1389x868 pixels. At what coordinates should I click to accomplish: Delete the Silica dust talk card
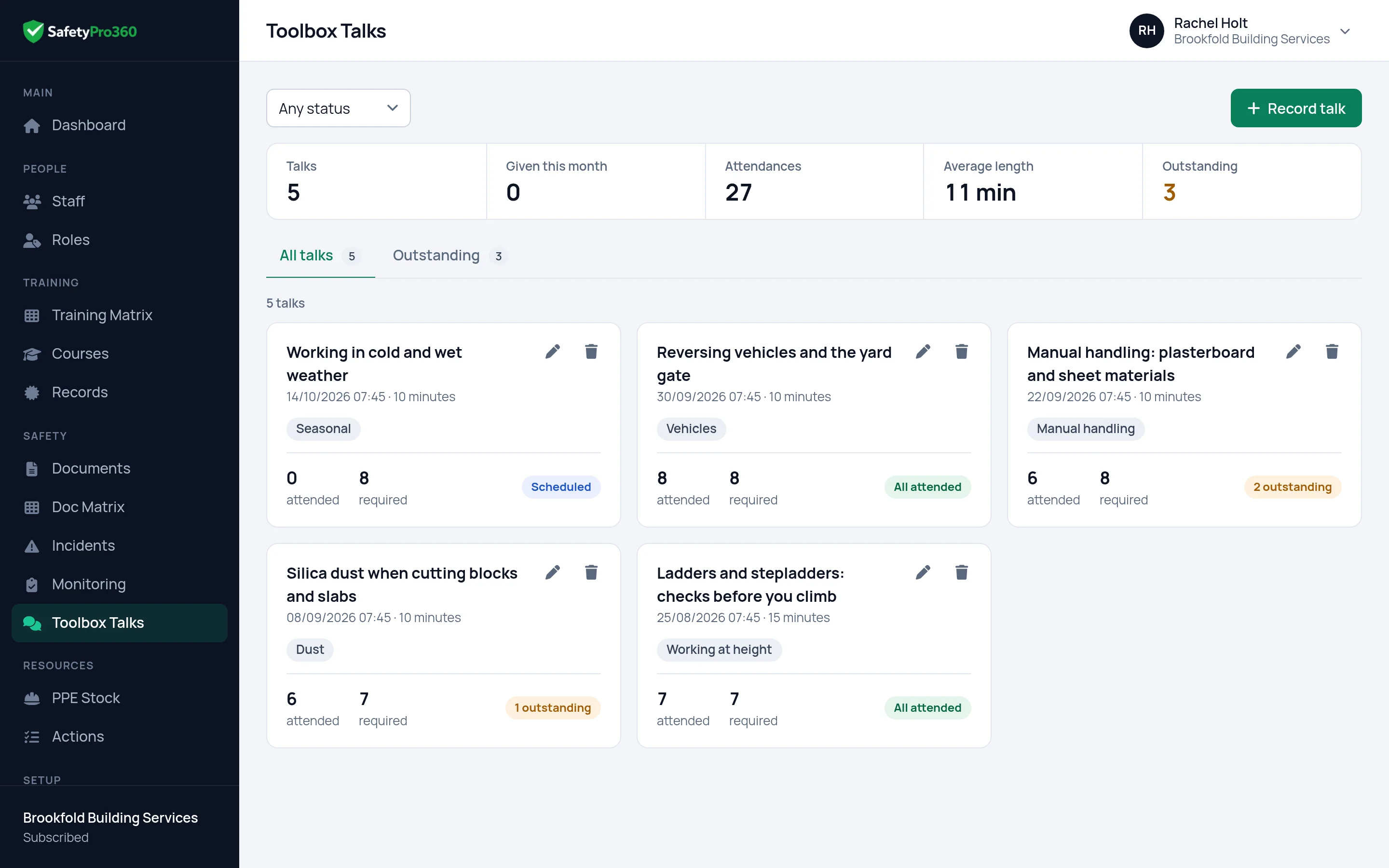[x=591, y=572]
